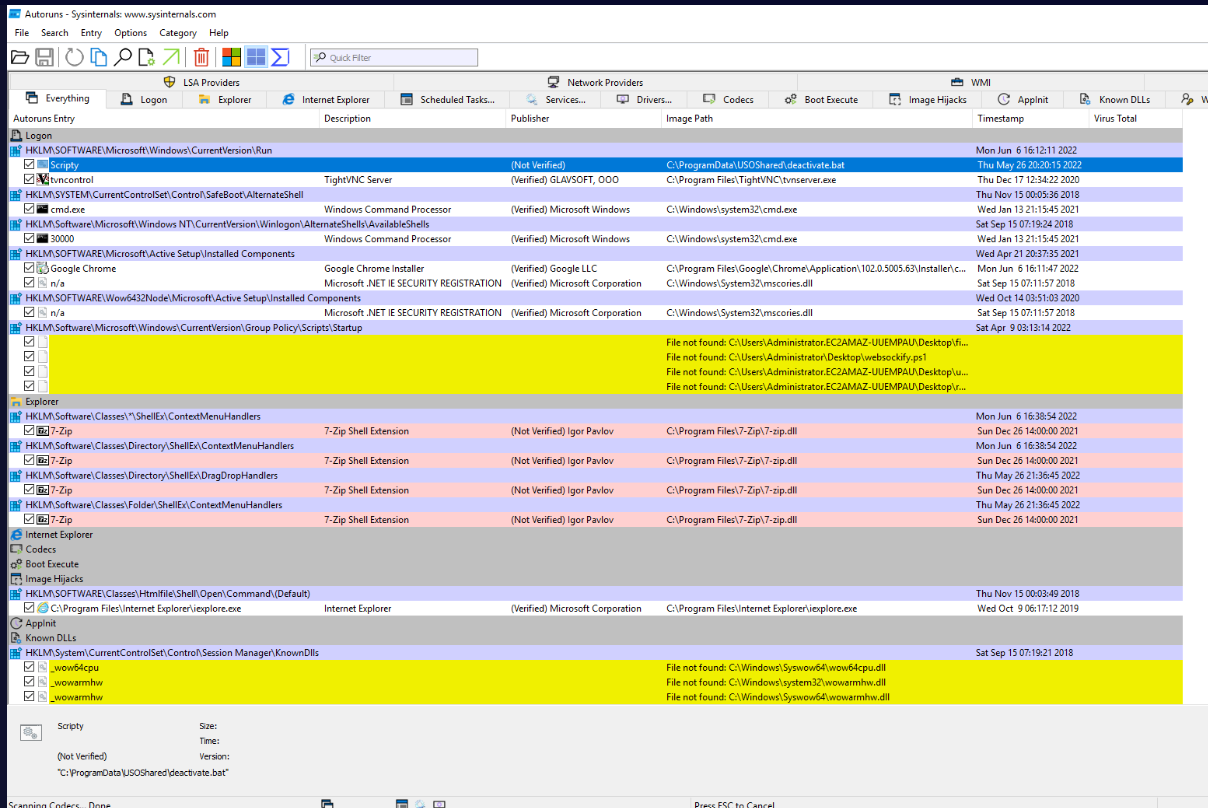Switch to the Logon tab

[x=144, y=100]
